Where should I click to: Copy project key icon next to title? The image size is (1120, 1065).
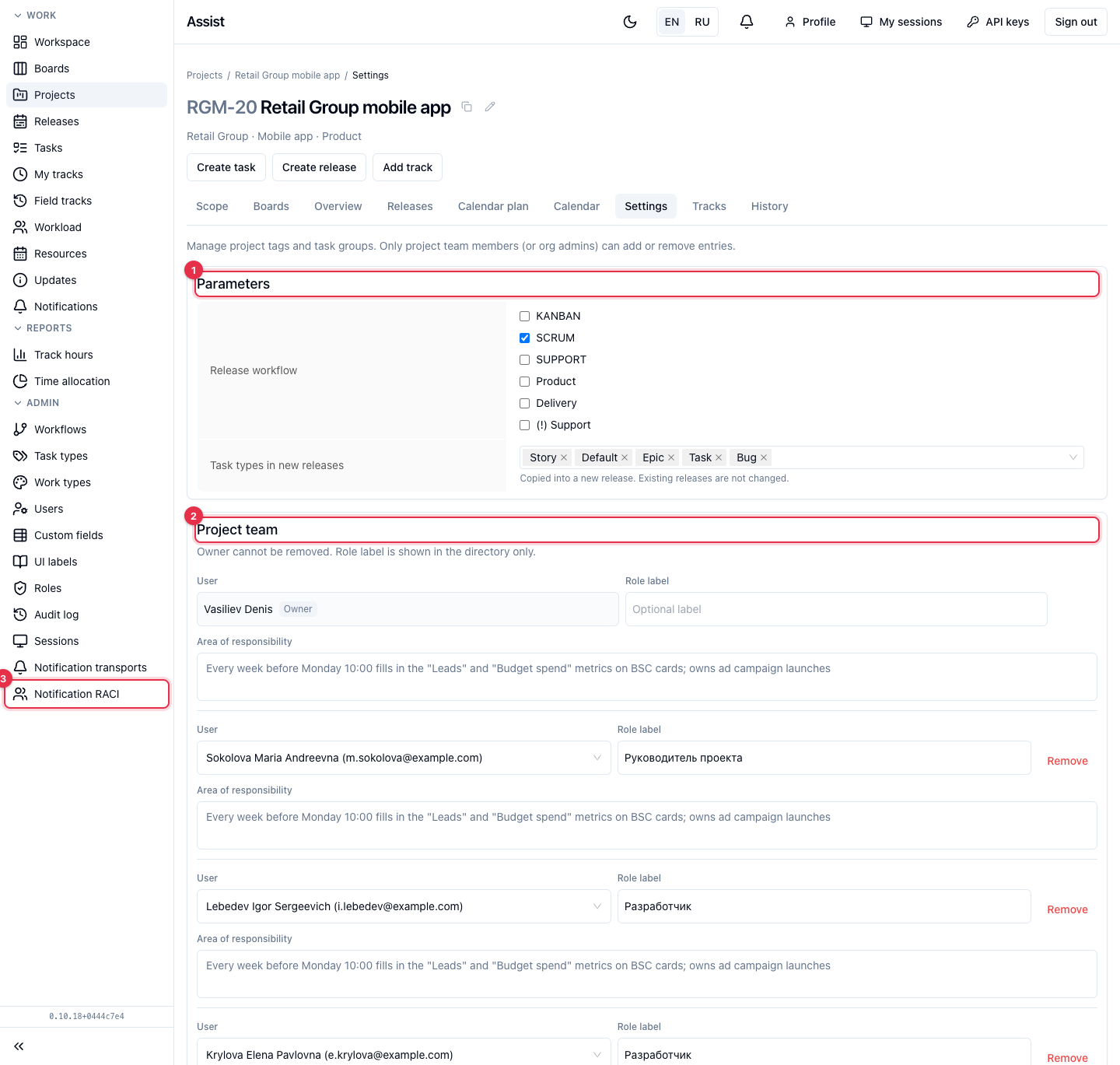point(467,107)
